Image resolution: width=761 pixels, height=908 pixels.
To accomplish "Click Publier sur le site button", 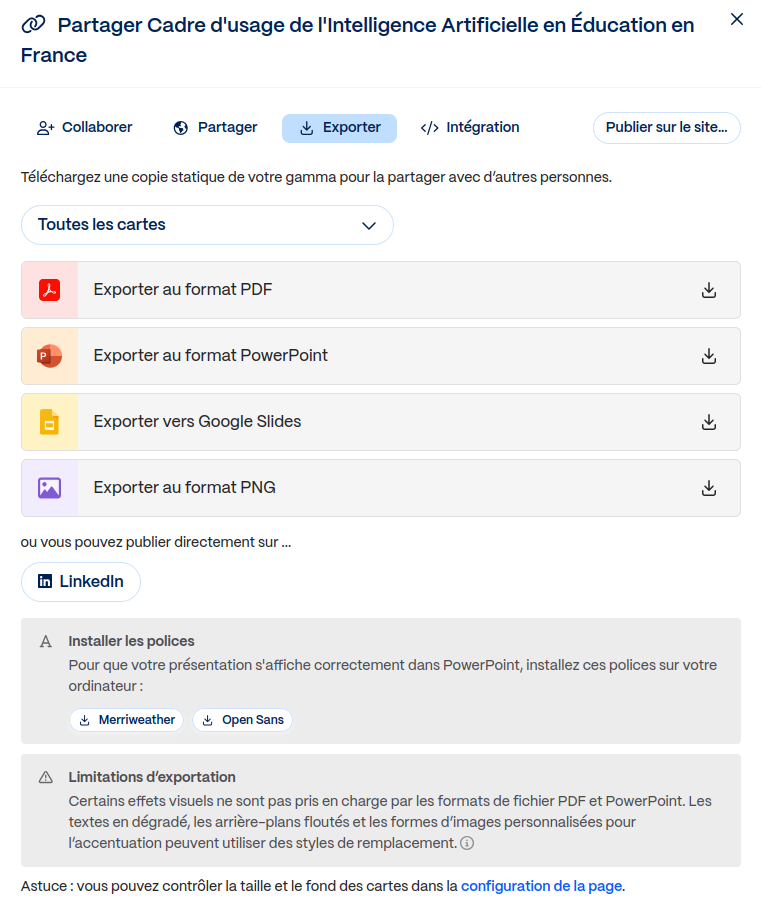I will pos(666,128).
